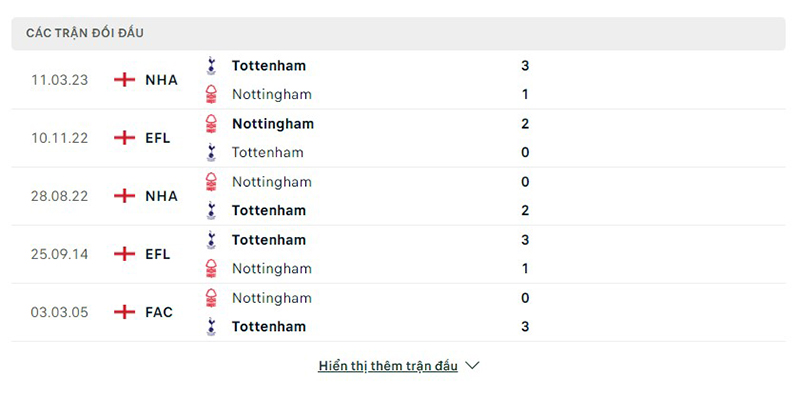Expand more matches using chevron arrow
Image resolution: width=800 pixels, height=398 pixels.
tap(473, 366)
